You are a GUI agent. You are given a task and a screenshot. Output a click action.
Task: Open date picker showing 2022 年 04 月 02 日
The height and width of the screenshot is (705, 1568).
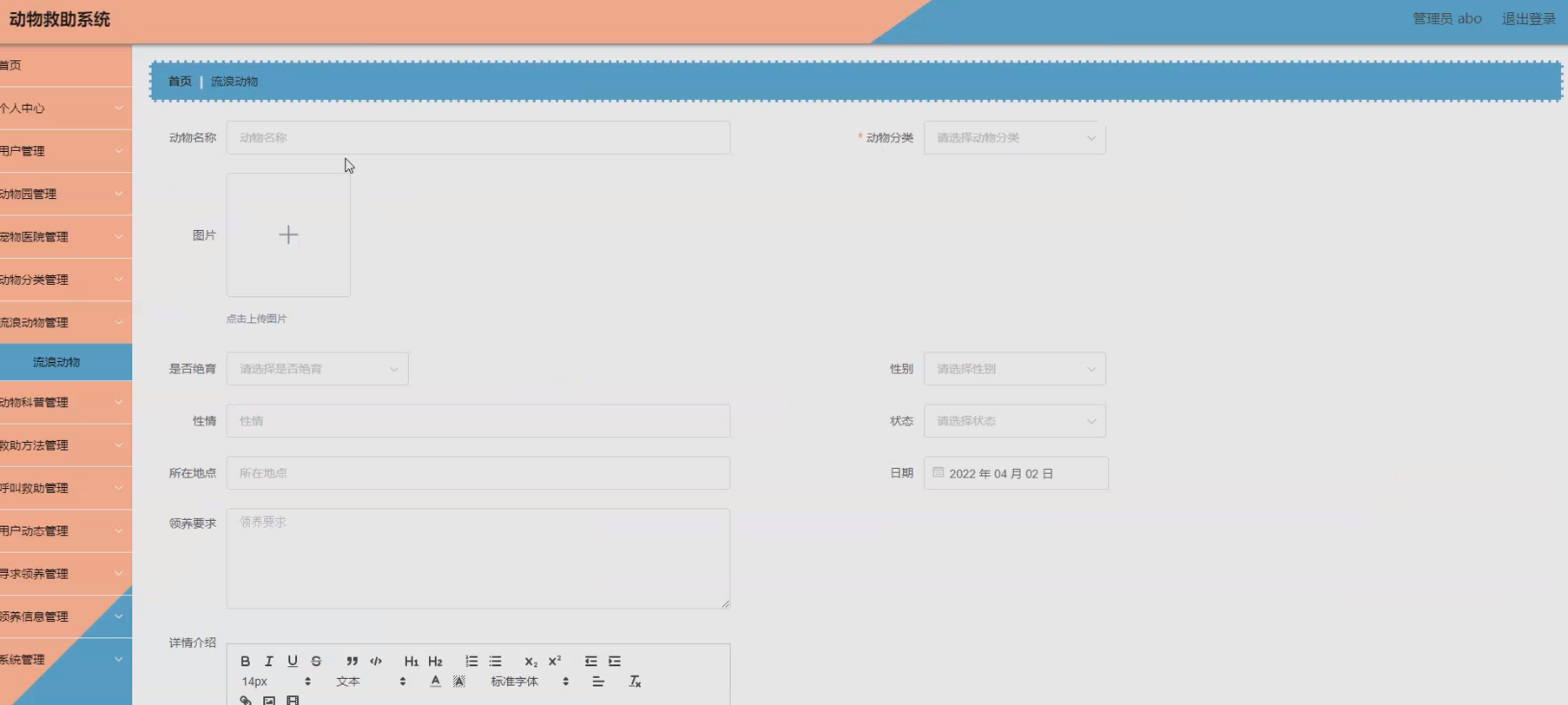coord(1016,473)
